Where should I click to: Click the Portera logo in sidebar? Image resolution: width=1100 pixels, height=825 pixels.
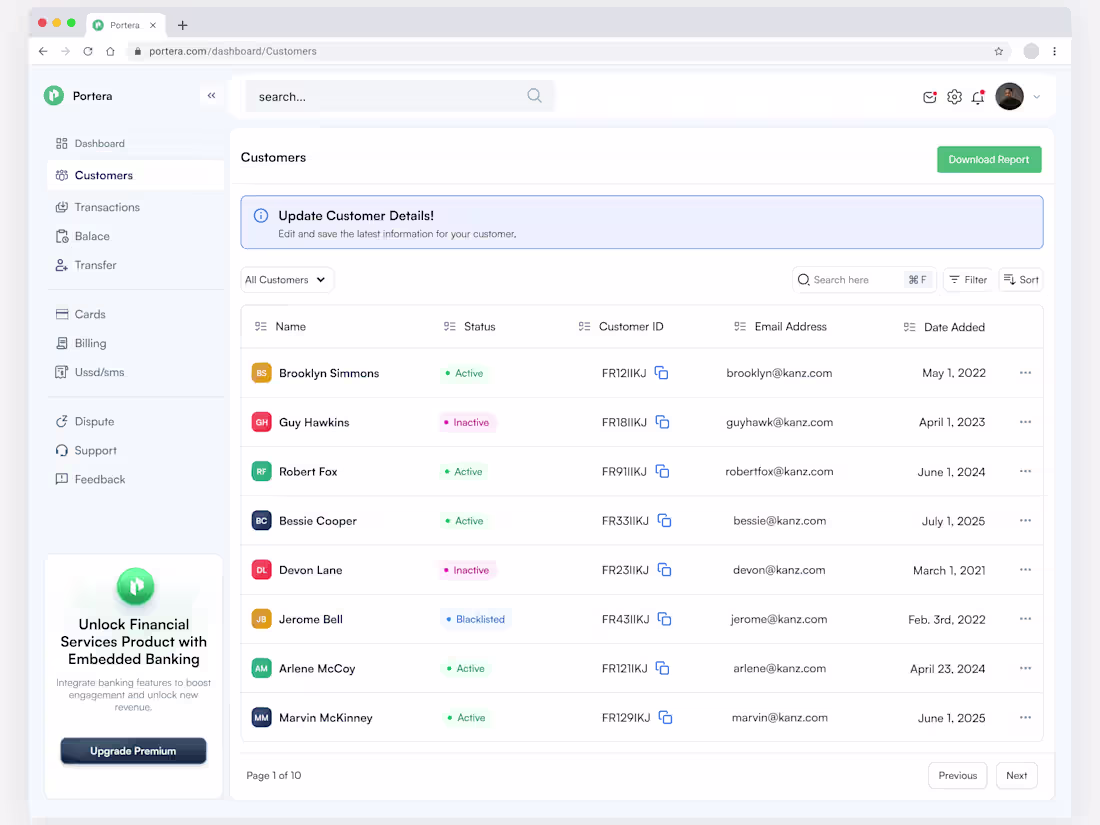pyautogui.click(x=54, y=95)
